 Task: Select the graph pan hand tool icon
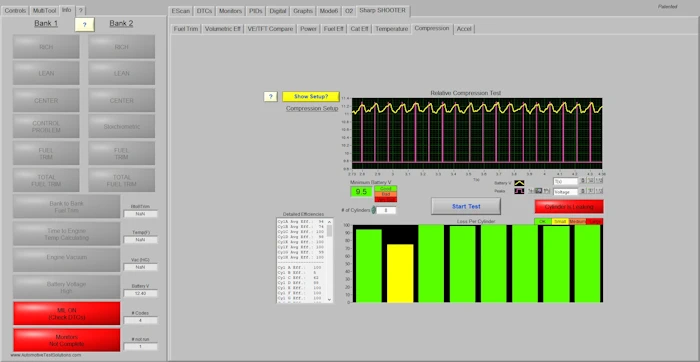546,191
